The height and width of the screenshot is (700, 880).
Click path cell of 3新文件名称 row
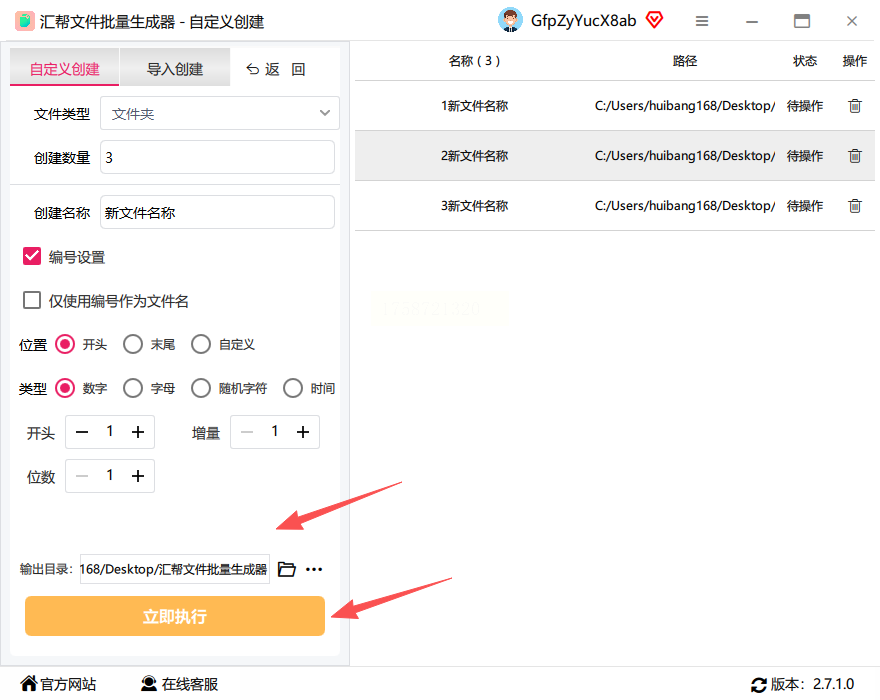tap(685, 205)
